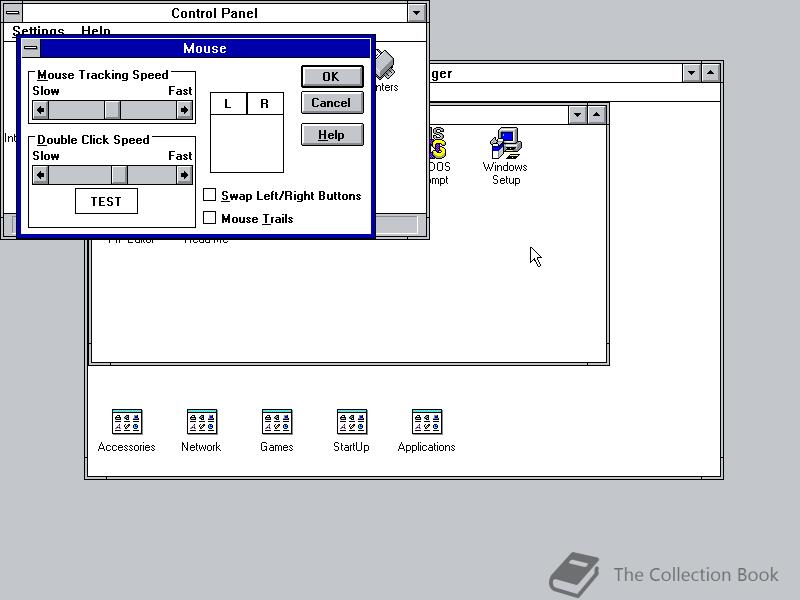Minimize the Control Panel window
800x600 pixels.
coord(416,13)
